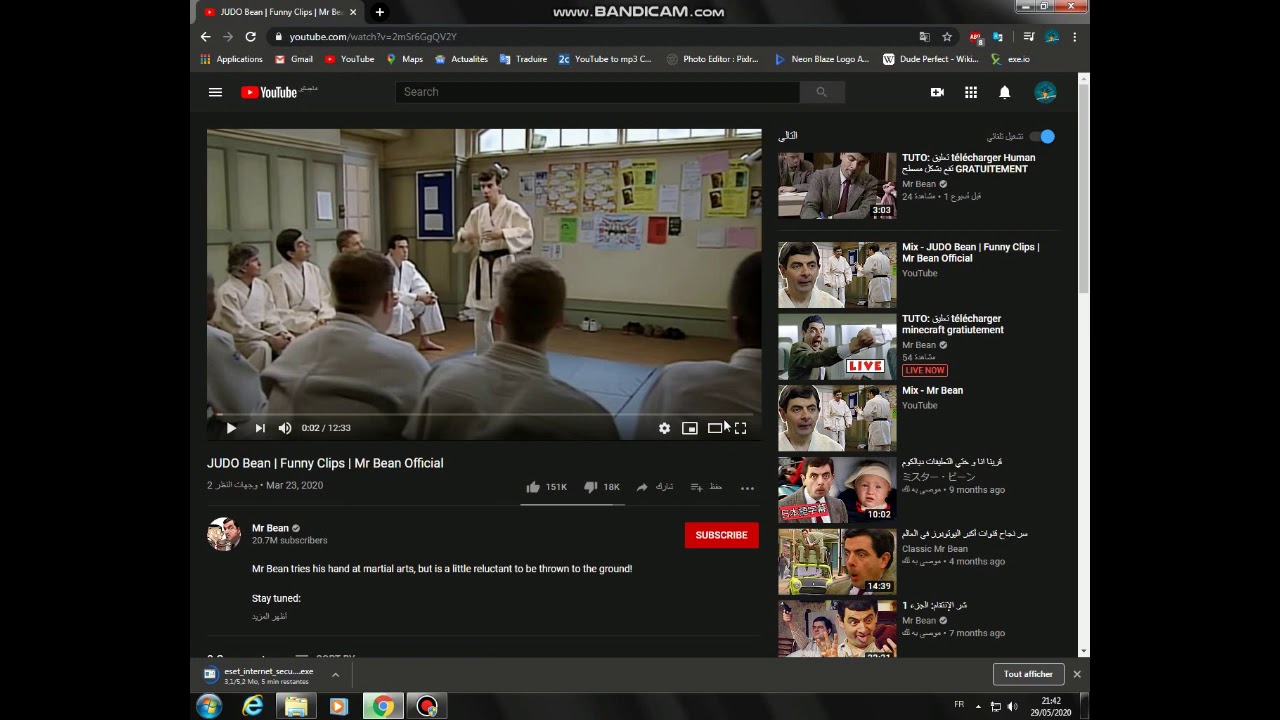
Task: Skip to the next video
Action: [260, 428]
